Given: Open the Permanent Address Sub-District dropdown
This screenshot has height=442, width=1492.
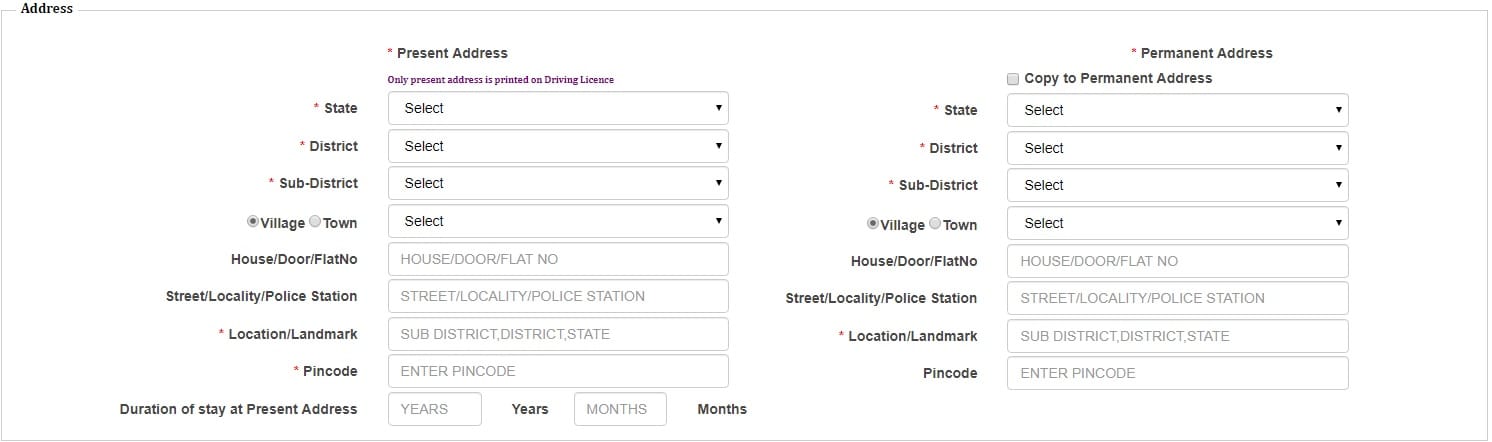Looking at the screenshot, I should (1177, 185).
